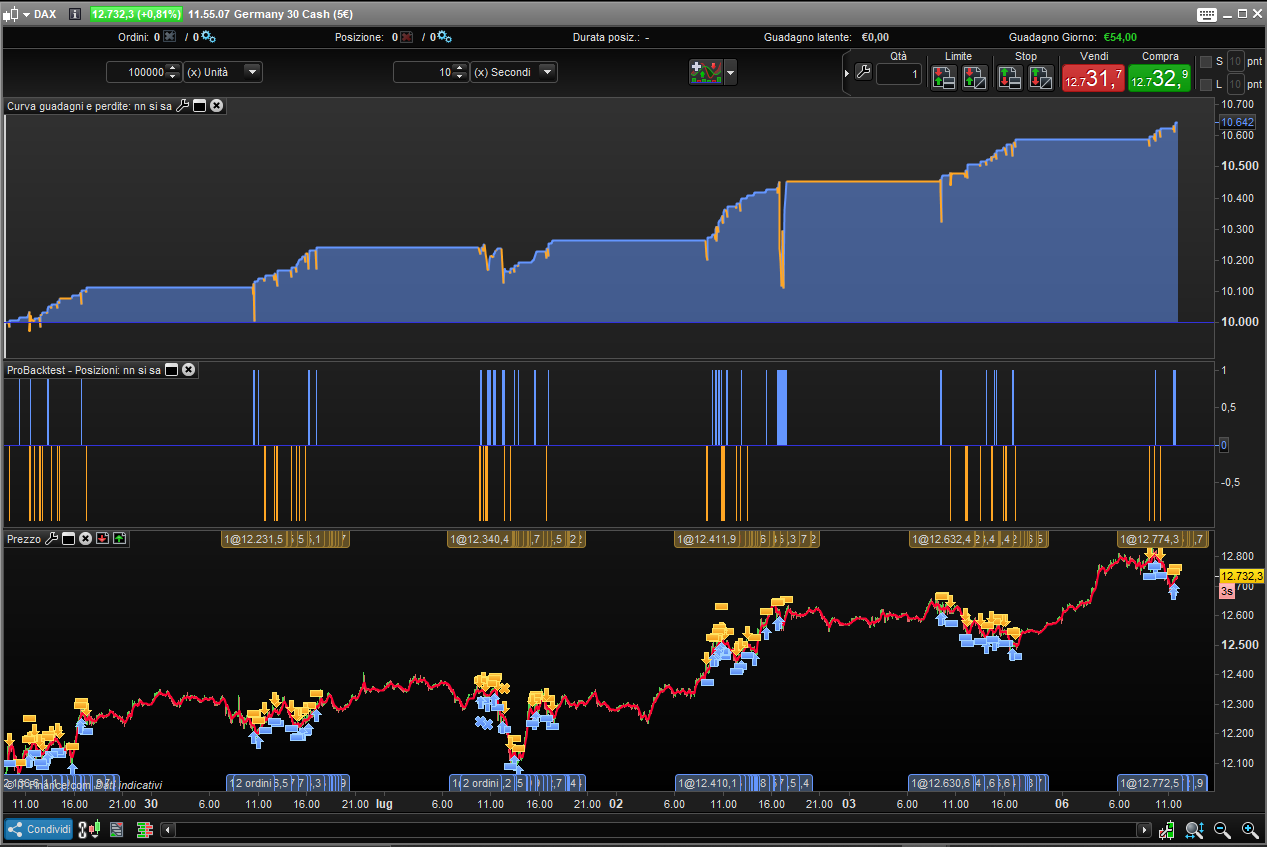Close positions icon next to Posizione

(x=407, y=37)
